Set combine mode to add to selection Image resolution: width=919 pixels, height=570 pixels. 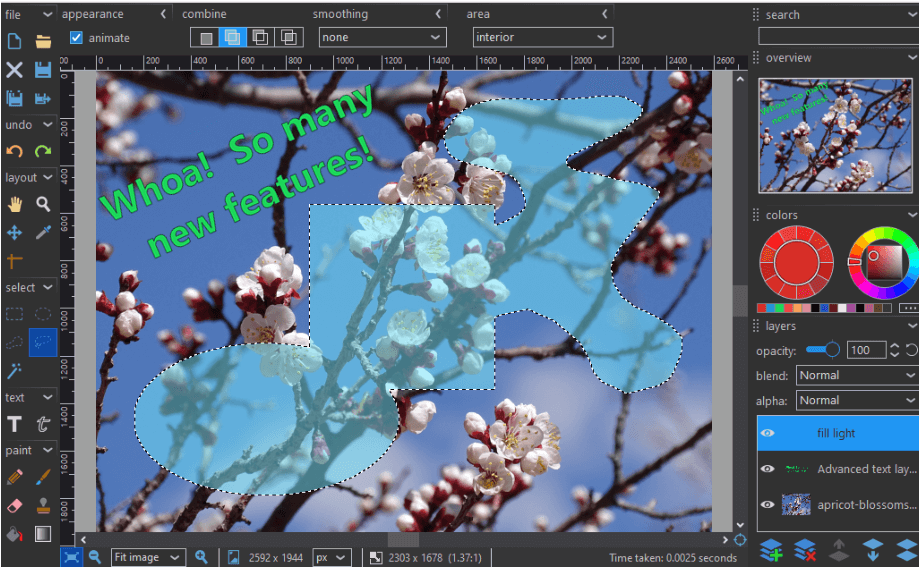tap(232, 37)
